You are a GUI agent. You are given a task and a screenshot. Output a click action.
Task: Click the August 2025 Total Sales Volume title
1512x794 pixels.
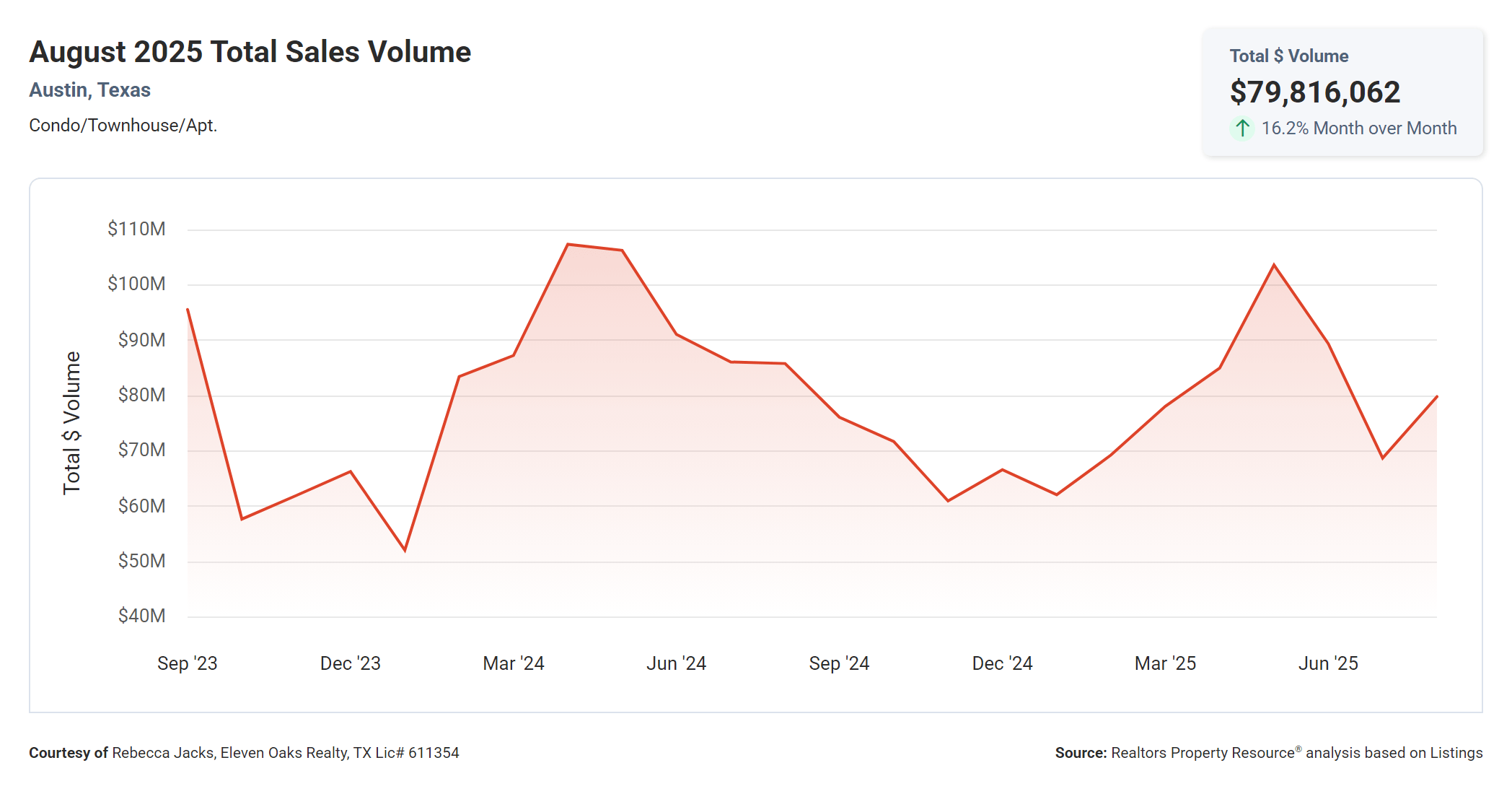coord(250,52)
